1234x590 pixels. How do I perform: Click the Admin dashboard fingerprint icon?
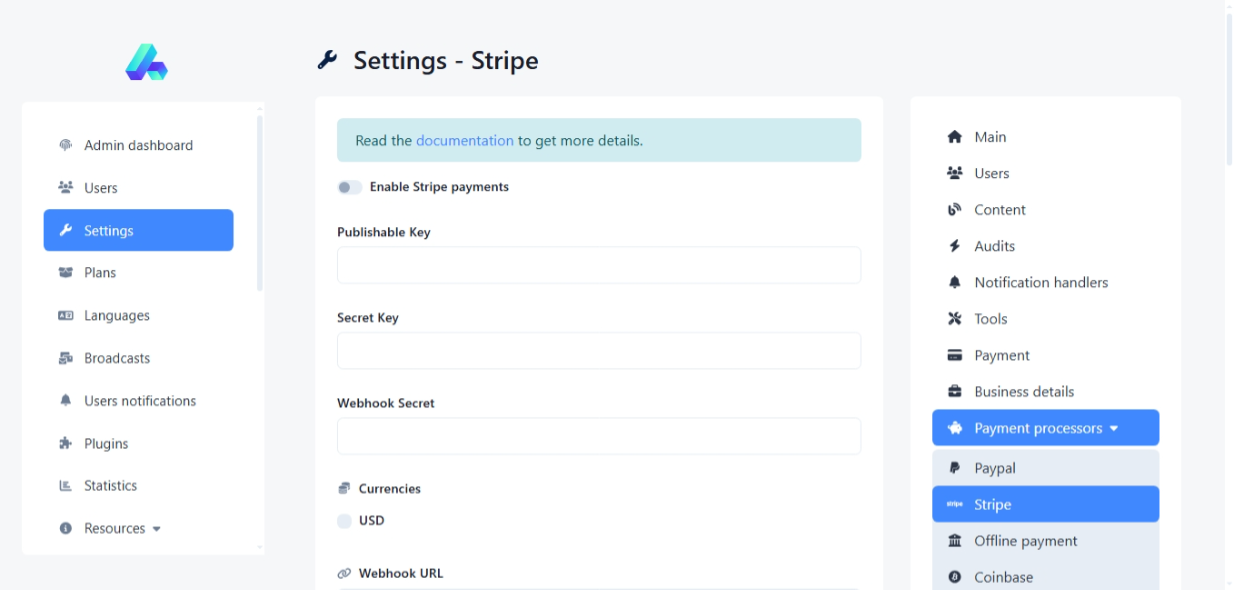coord(66,145)
